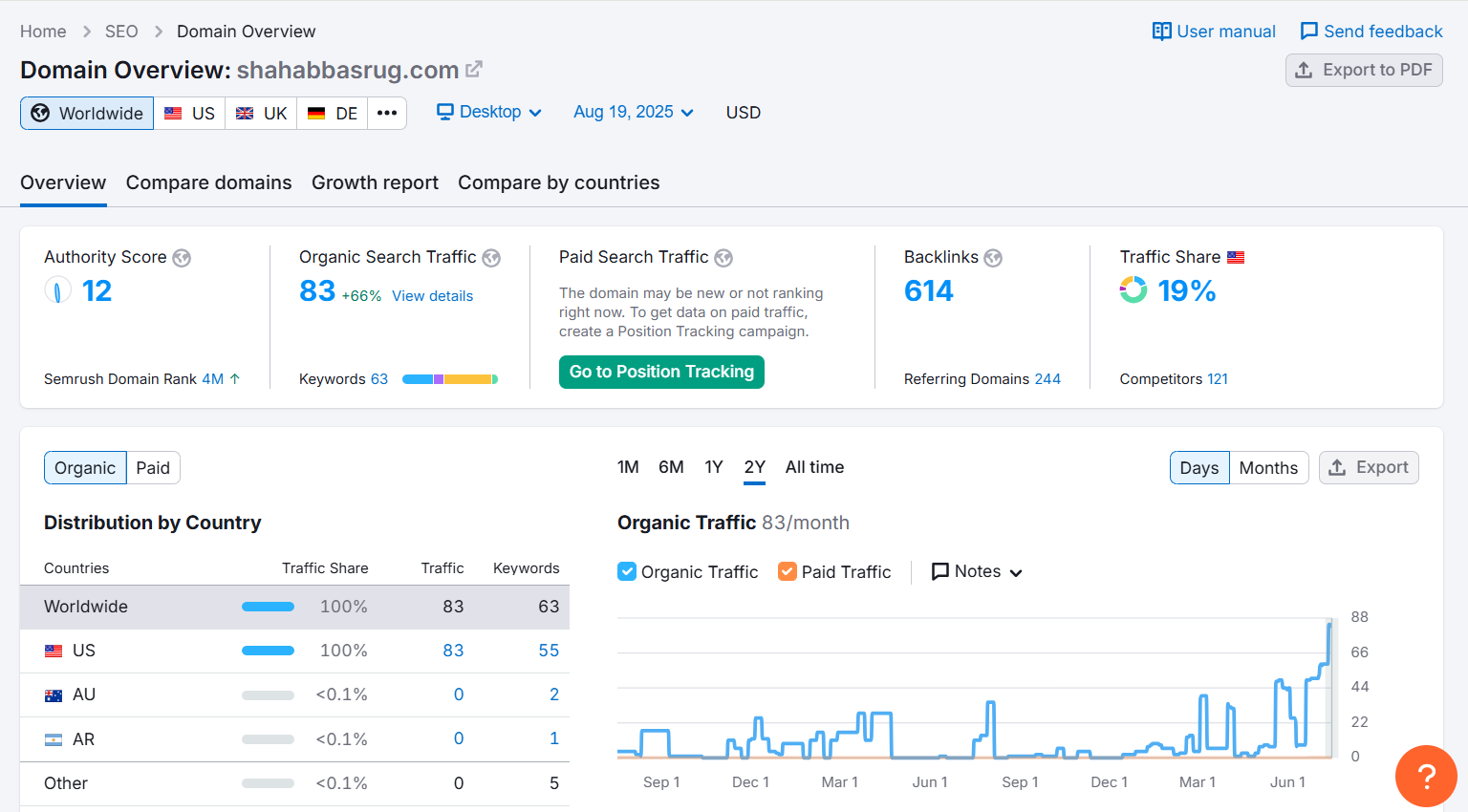The height and width of the screenshot is (812, 1468).
Task: Uncheck the Organic Traffic checkbox
Action: click(x=628, y=570)
